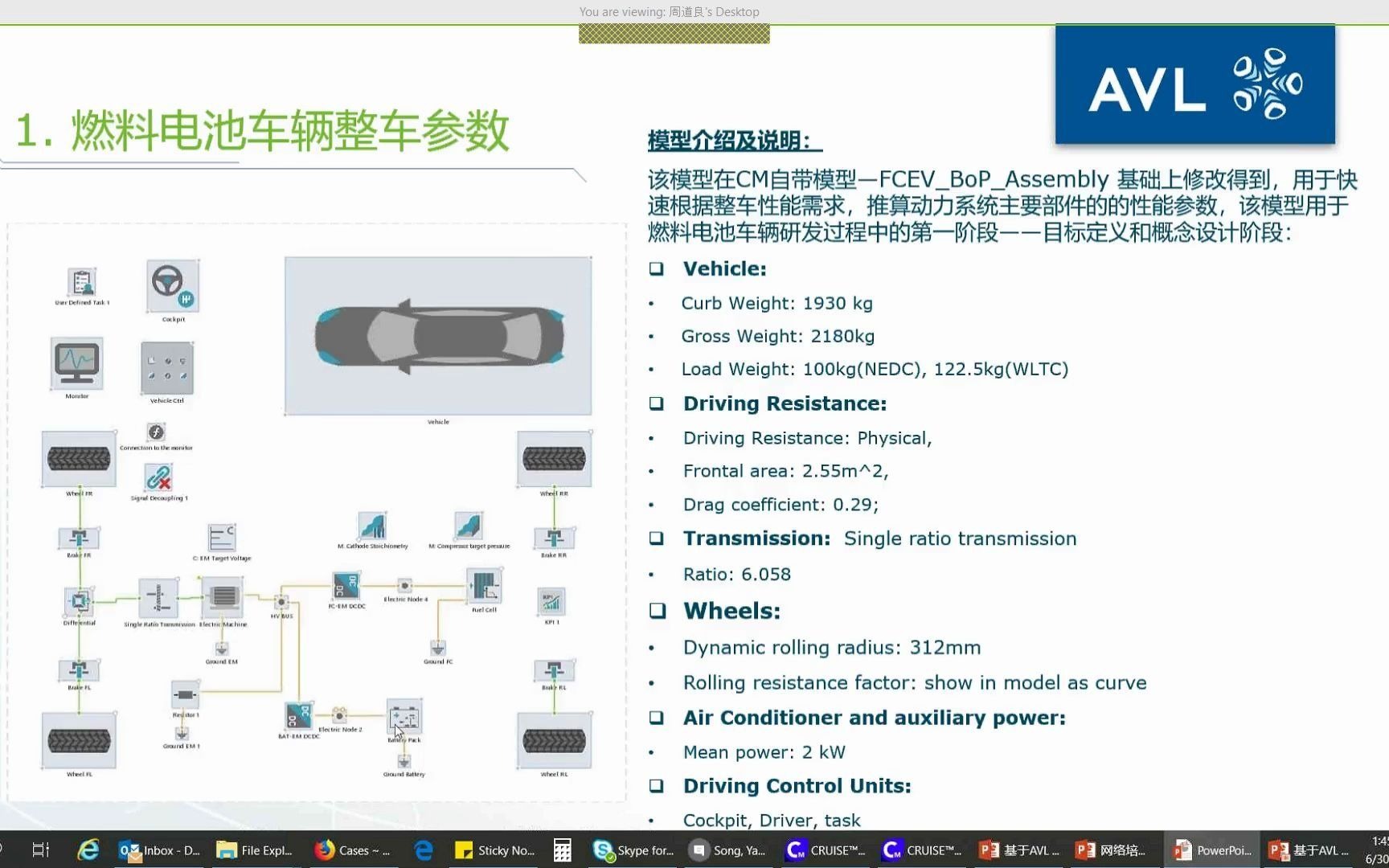The image size is (1389, 868).
Task: Select the Wheel RL tire component
Action: point(555,740)
